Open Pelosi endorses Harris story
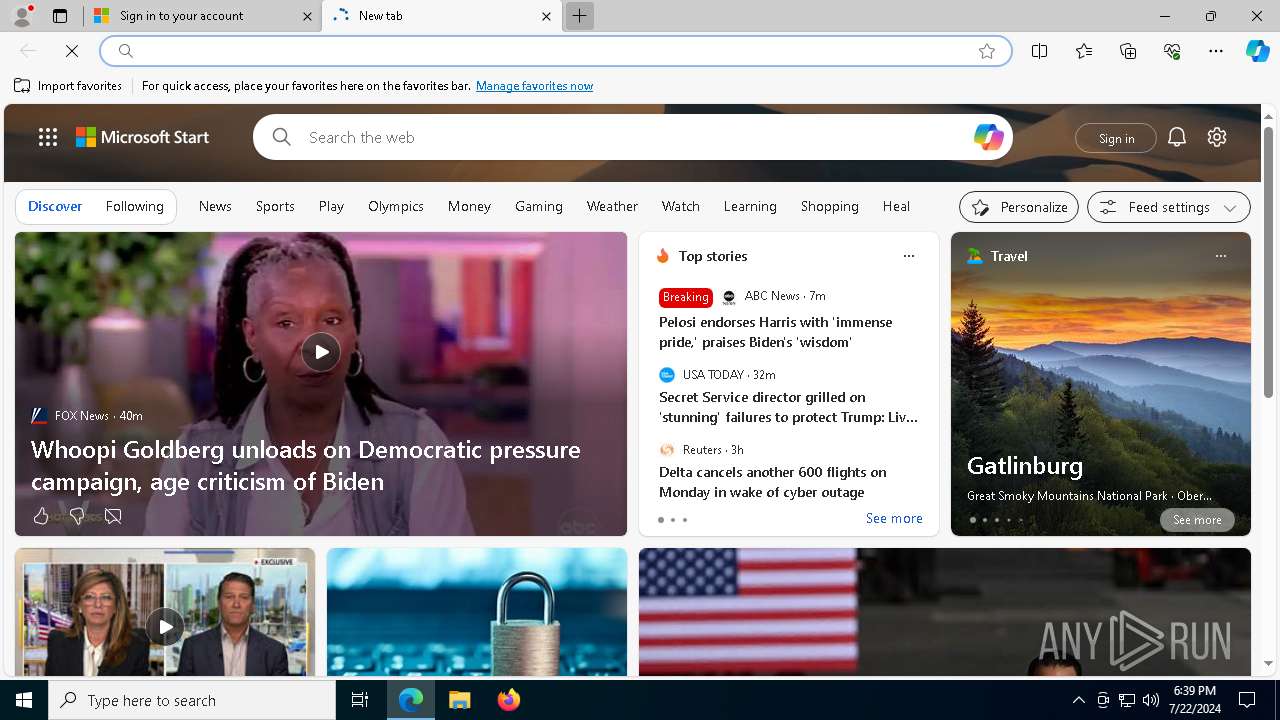Image resolution: width=1280 pixels, height=720 pixels. [776, 332]
